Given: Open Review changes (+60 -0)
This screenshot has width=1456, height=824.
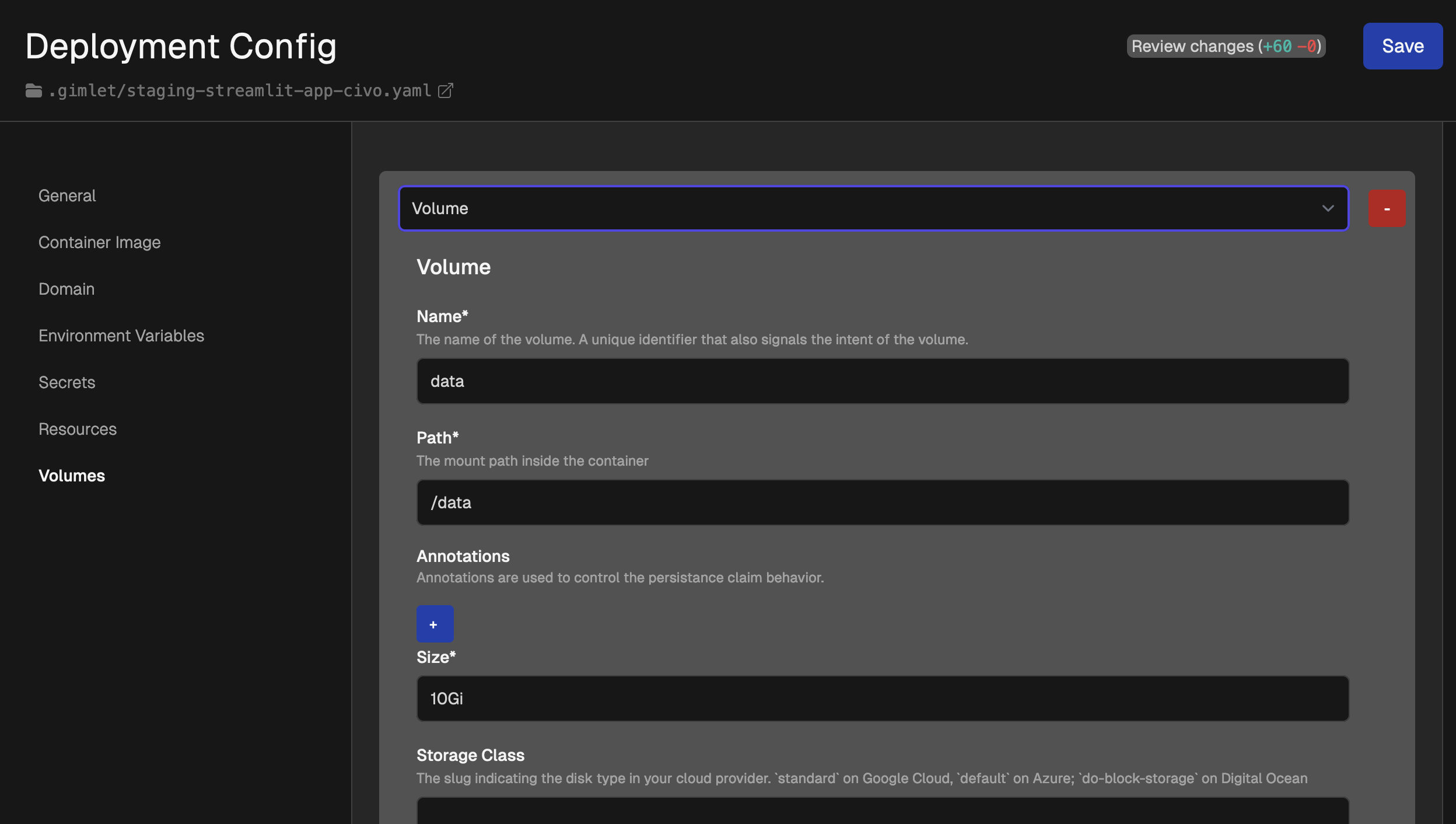Looking at the screenshot, I should (x=1226, y=46).
